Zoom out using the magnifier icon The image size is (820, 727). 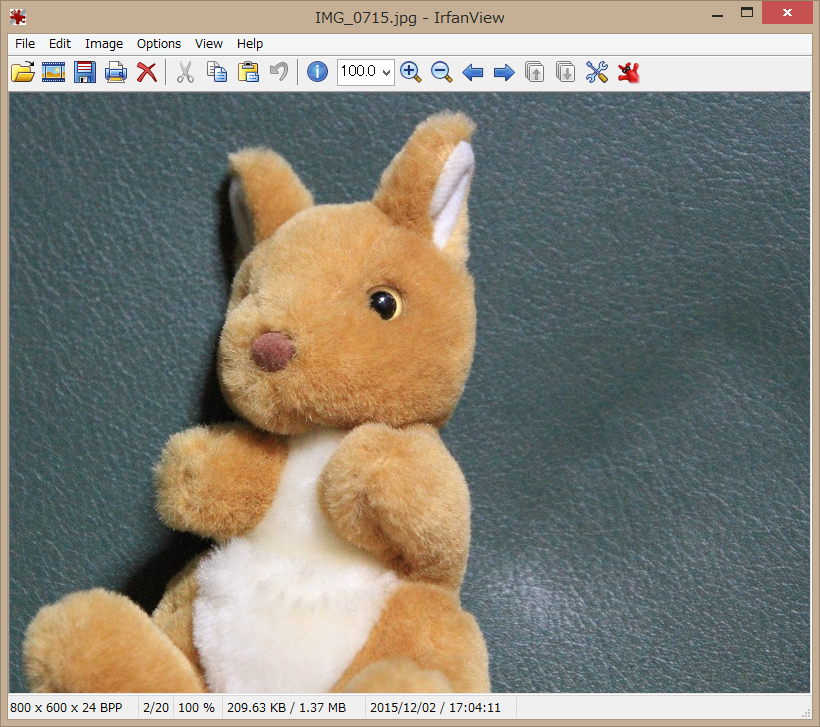(x=441, y=71)
